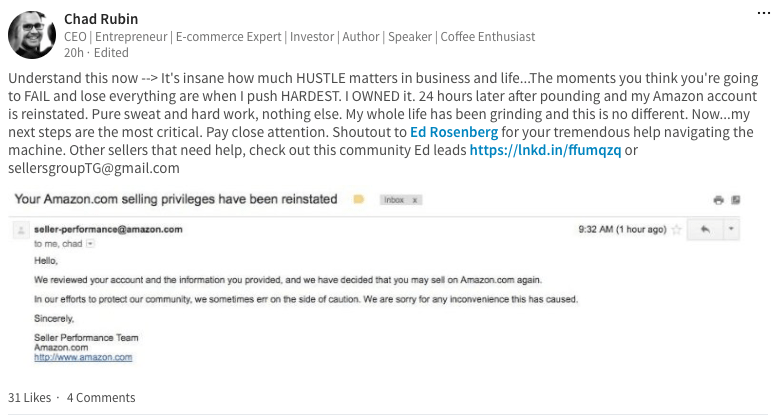The height and width of the screenshot is (418, 781).
Task: Star the Amazon reinstatement email
Action: click(676, 230)
